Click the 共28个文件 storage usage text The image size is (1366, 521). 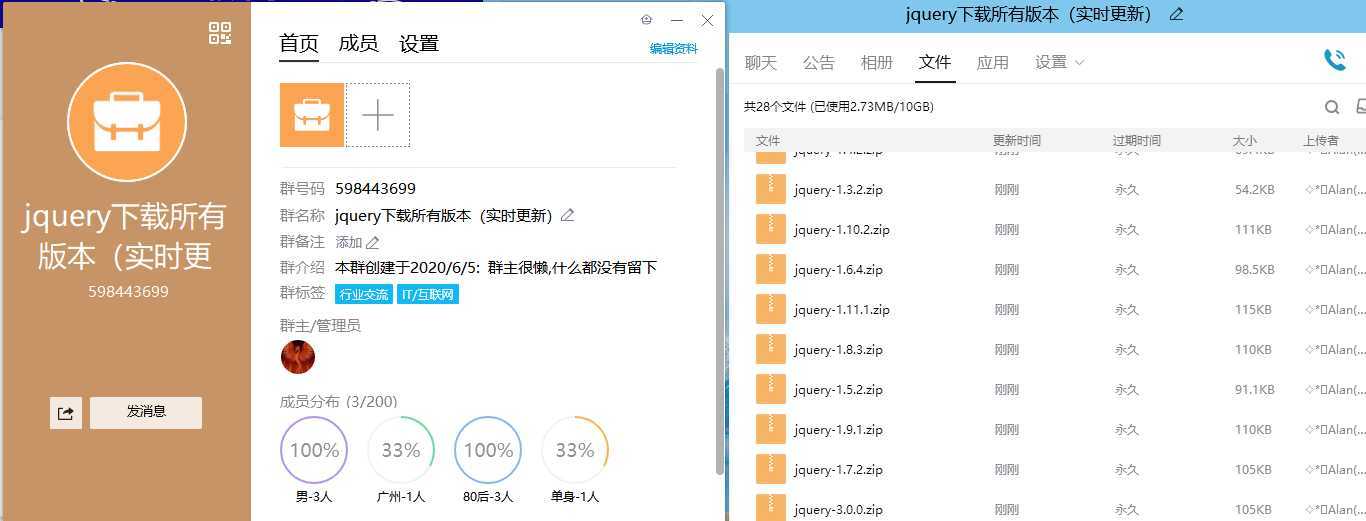pos(839,106)
